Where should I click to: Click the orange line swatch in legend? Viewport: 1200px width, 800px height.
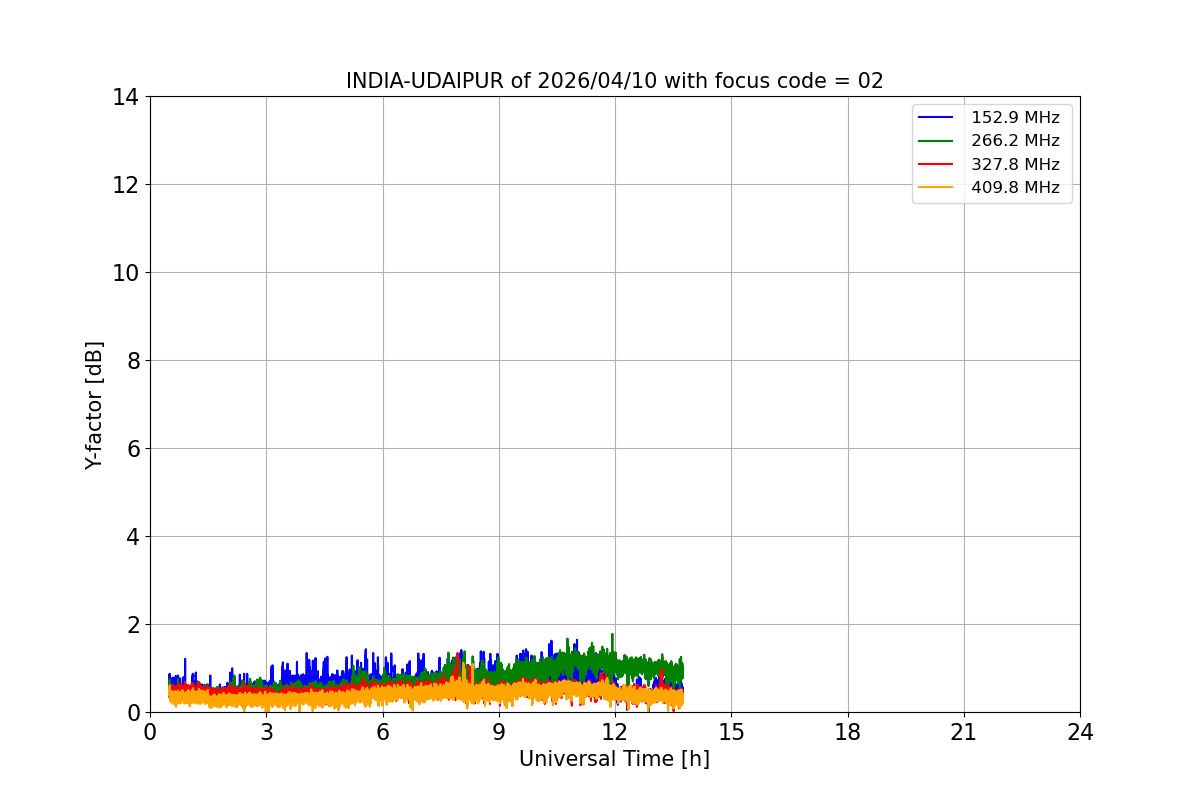(x=938, y=187)
